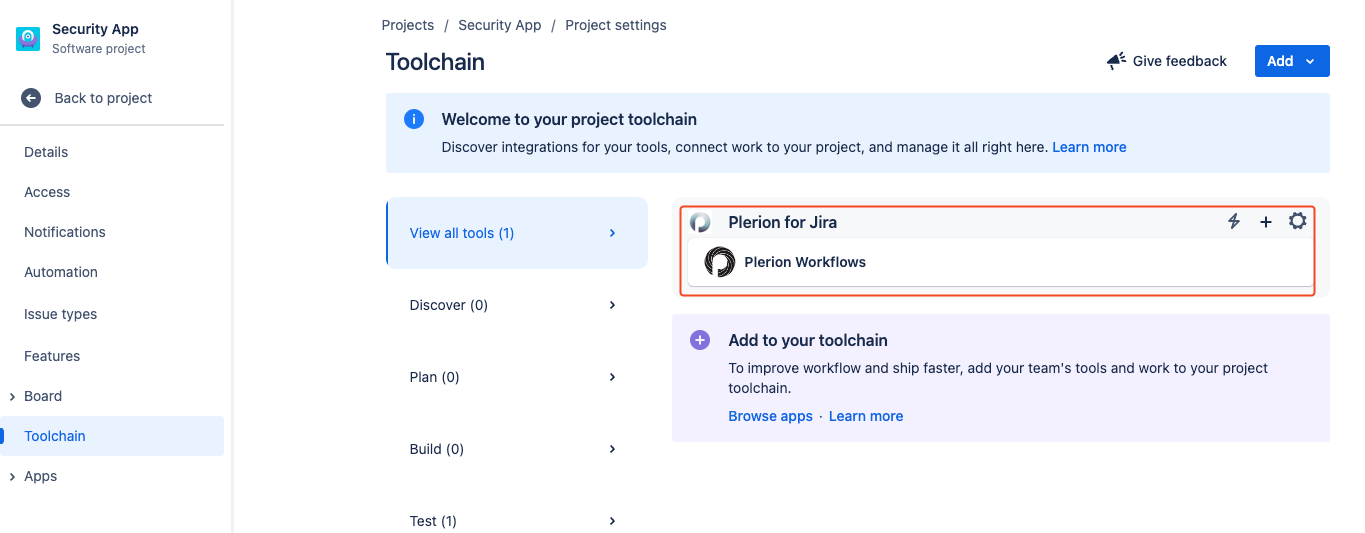The image size is (1365, 533).
Task: Open Notifications settings page
Action: pyautogui.click(x=65, y=232)
